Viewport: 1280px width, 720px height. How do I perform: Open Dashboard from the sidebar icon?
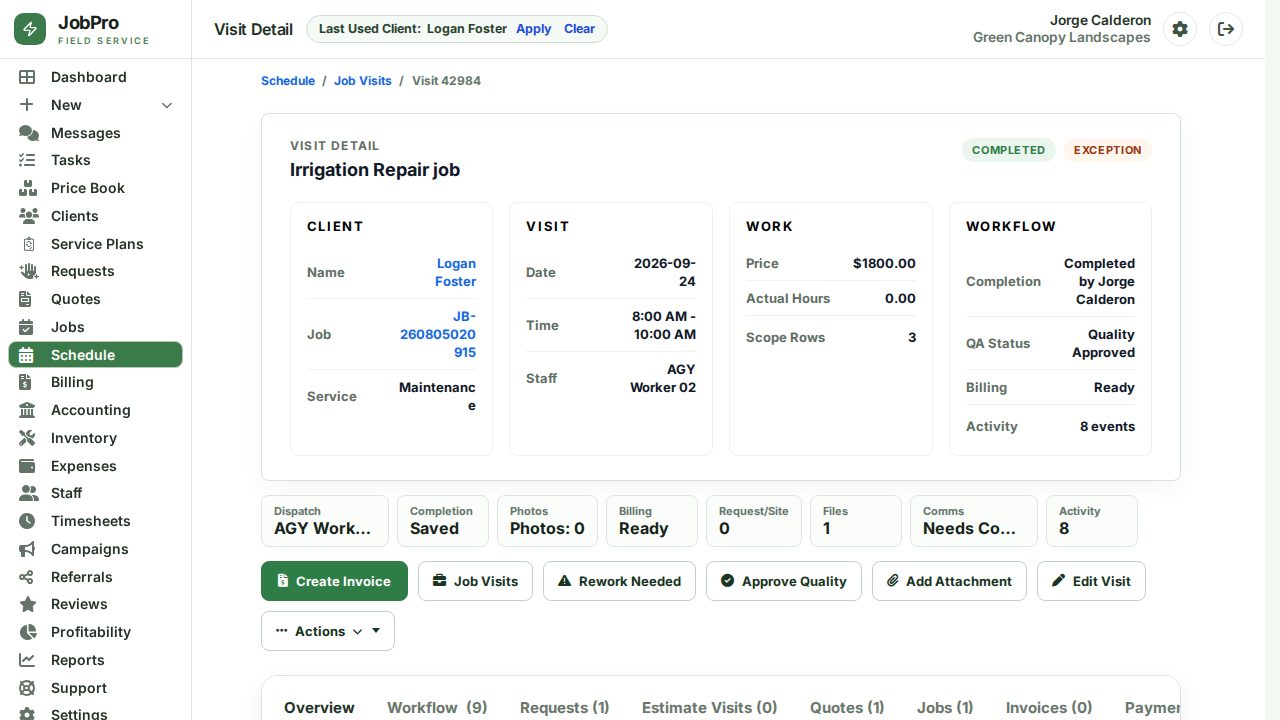(27, 77)
